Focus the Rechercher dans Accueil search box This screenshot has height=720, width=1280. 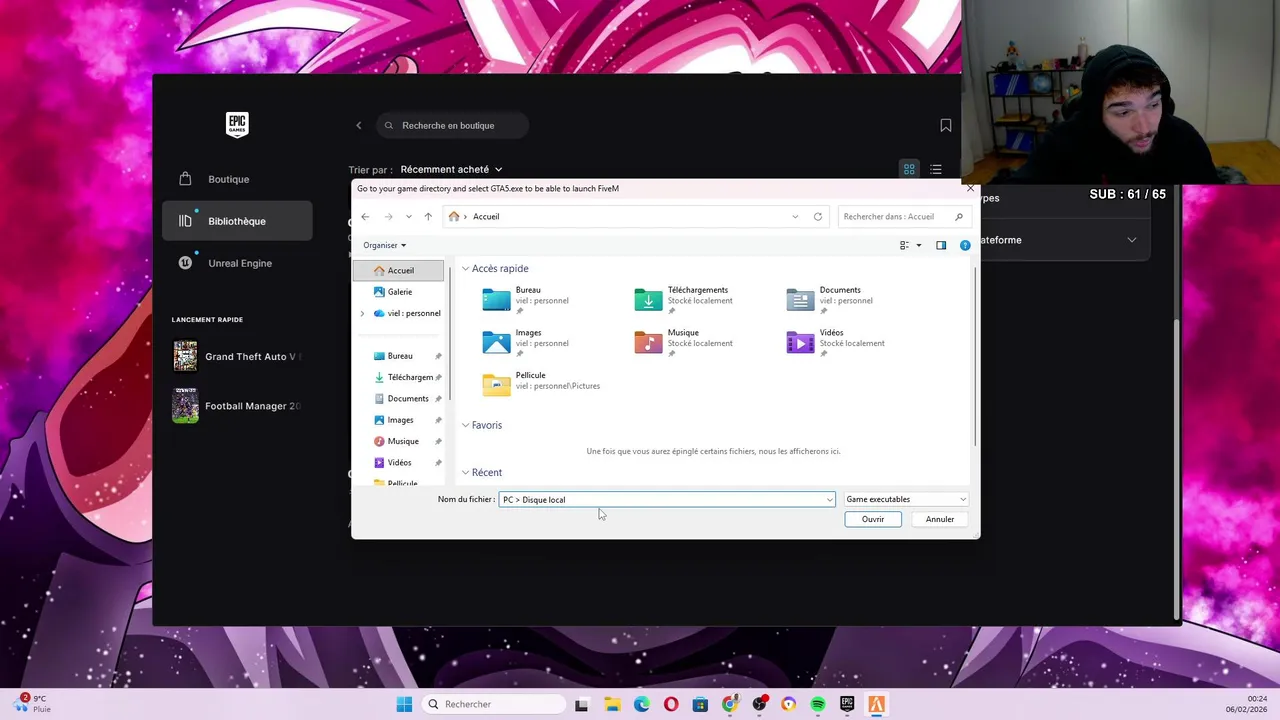point(903,216)
